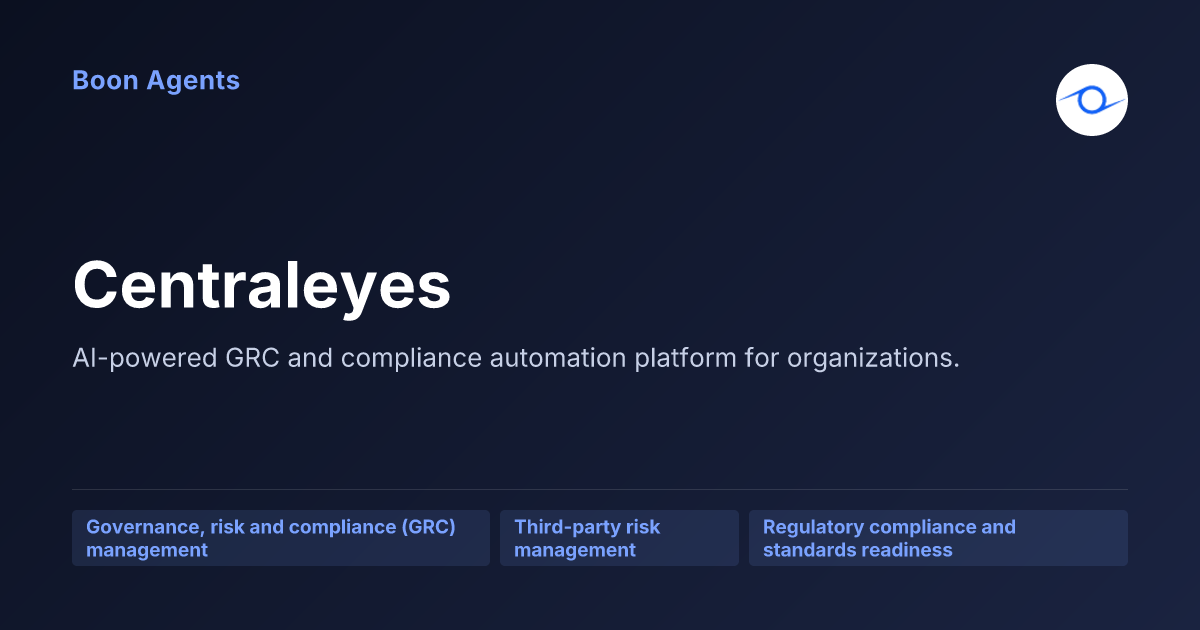Viewport: 1200px width, 630px height.
Task: Select the Centraleyes title heading
Action: tap(262, 285)
